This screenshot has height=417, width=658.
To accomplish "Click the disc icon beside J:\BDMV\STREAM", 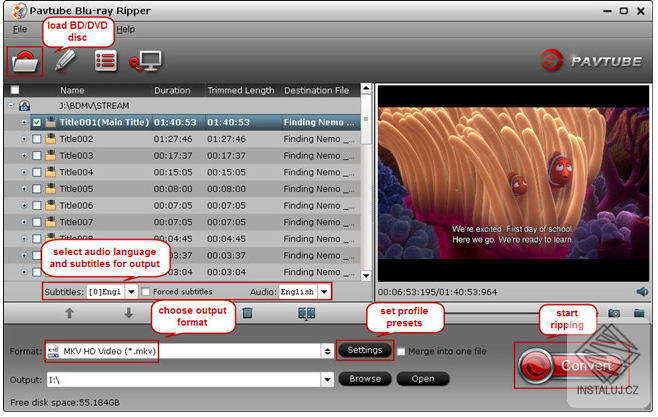I will pyautogui.click(x=24, y=106).
